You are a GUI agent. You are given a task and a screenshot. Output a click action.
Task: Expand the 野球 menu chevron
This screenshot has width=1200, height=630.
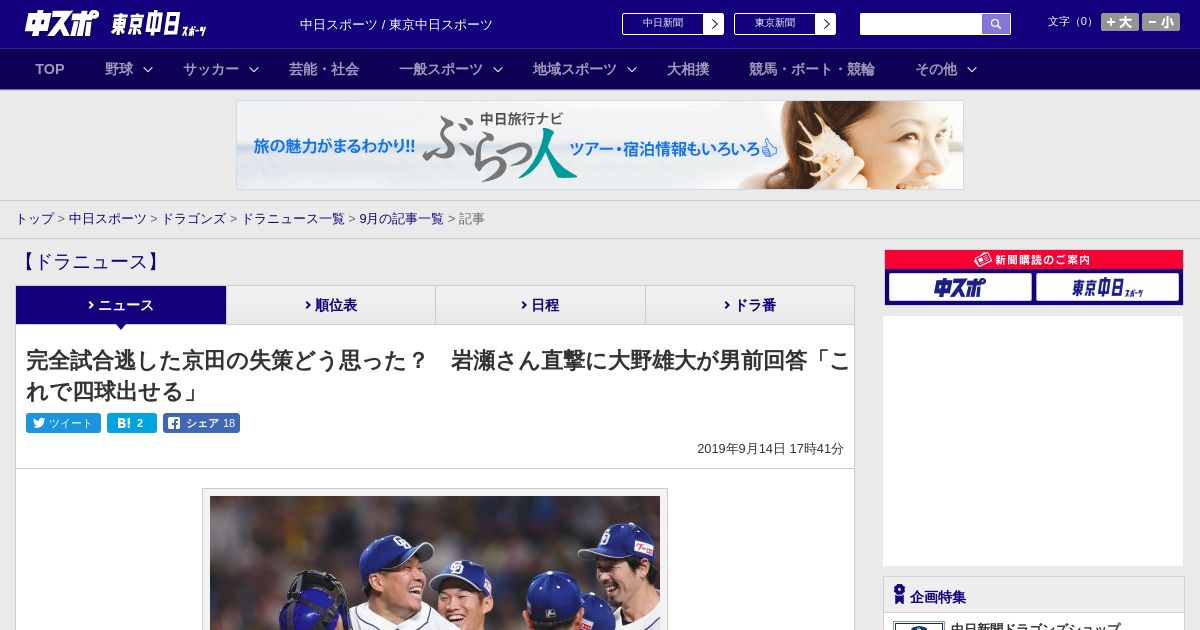pos(148,70)
